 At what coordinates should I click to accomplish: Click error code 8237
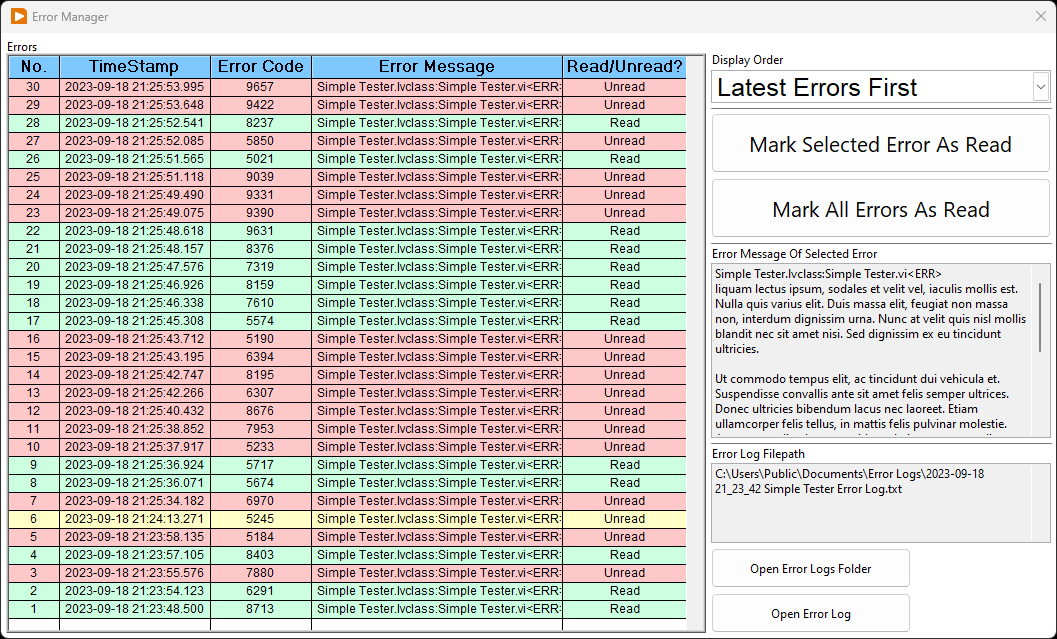(260, 123)
